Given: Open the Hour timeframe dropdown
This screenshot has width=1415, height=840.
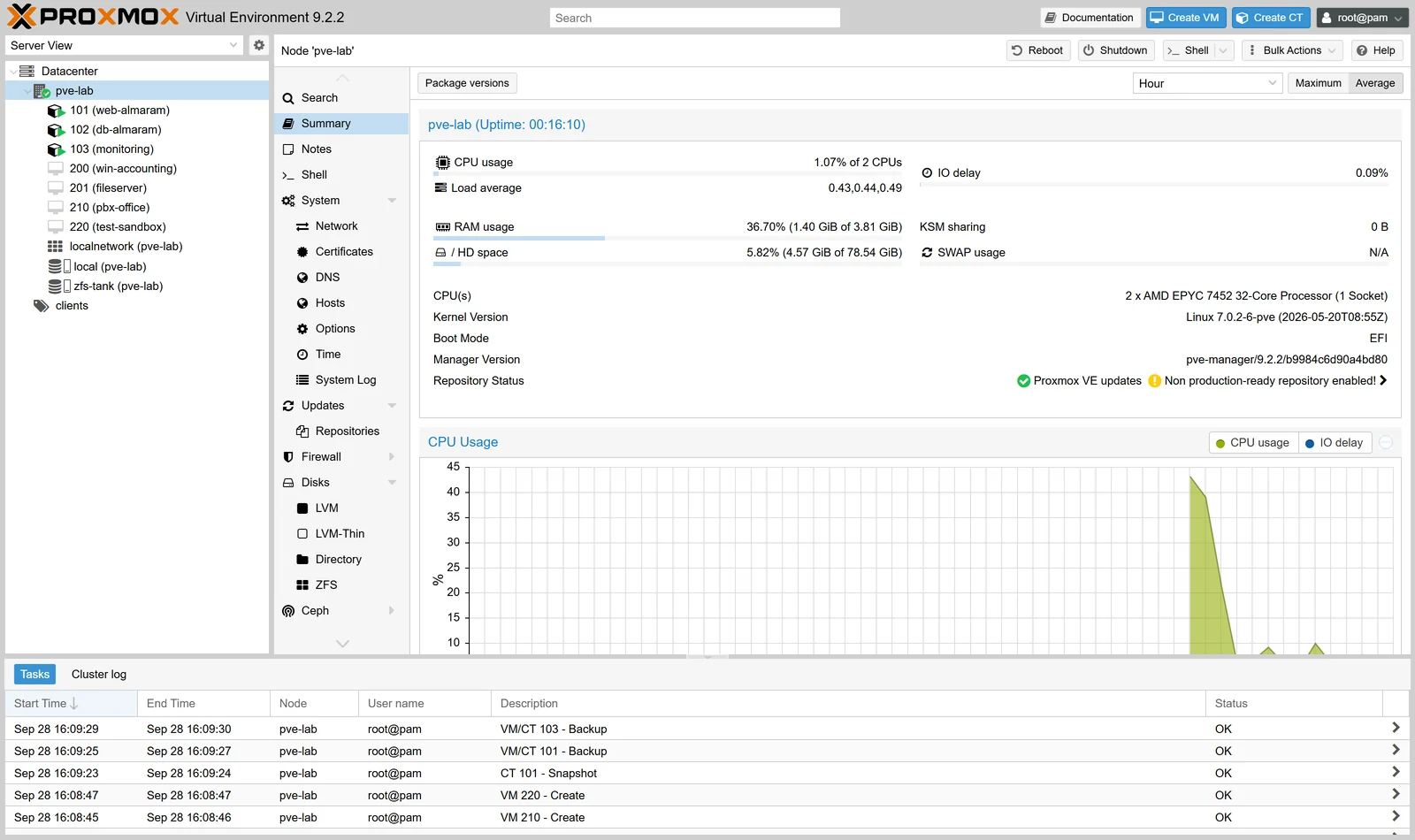Looking at the screenshot, I should click(x=1273, y=83).
